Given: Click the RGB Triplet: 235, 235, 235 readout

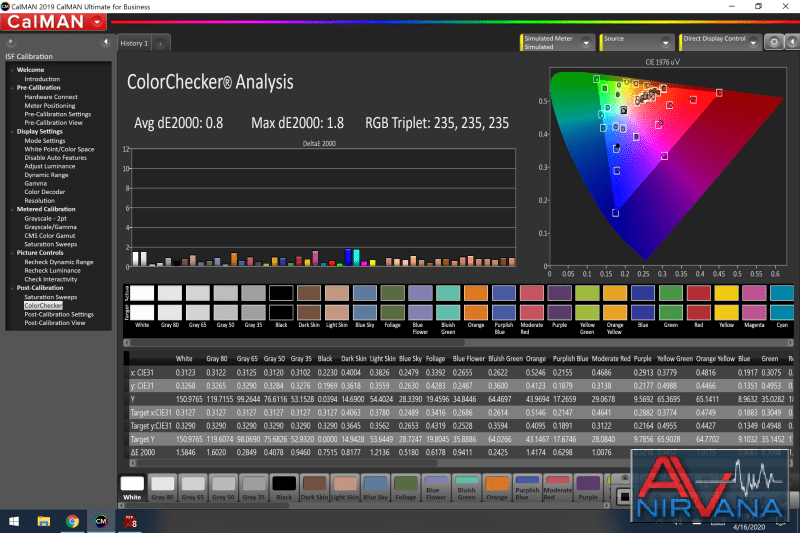Looking at the screenshot, I should (x=437, y=123).
